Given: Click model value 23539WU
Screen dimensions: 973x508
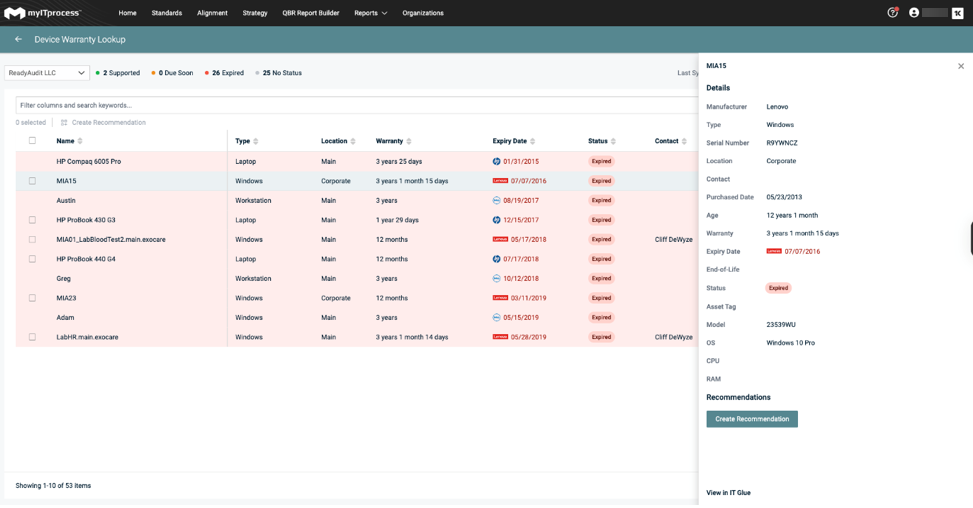Looking at the screenshot, I should (x=781, y=324).
